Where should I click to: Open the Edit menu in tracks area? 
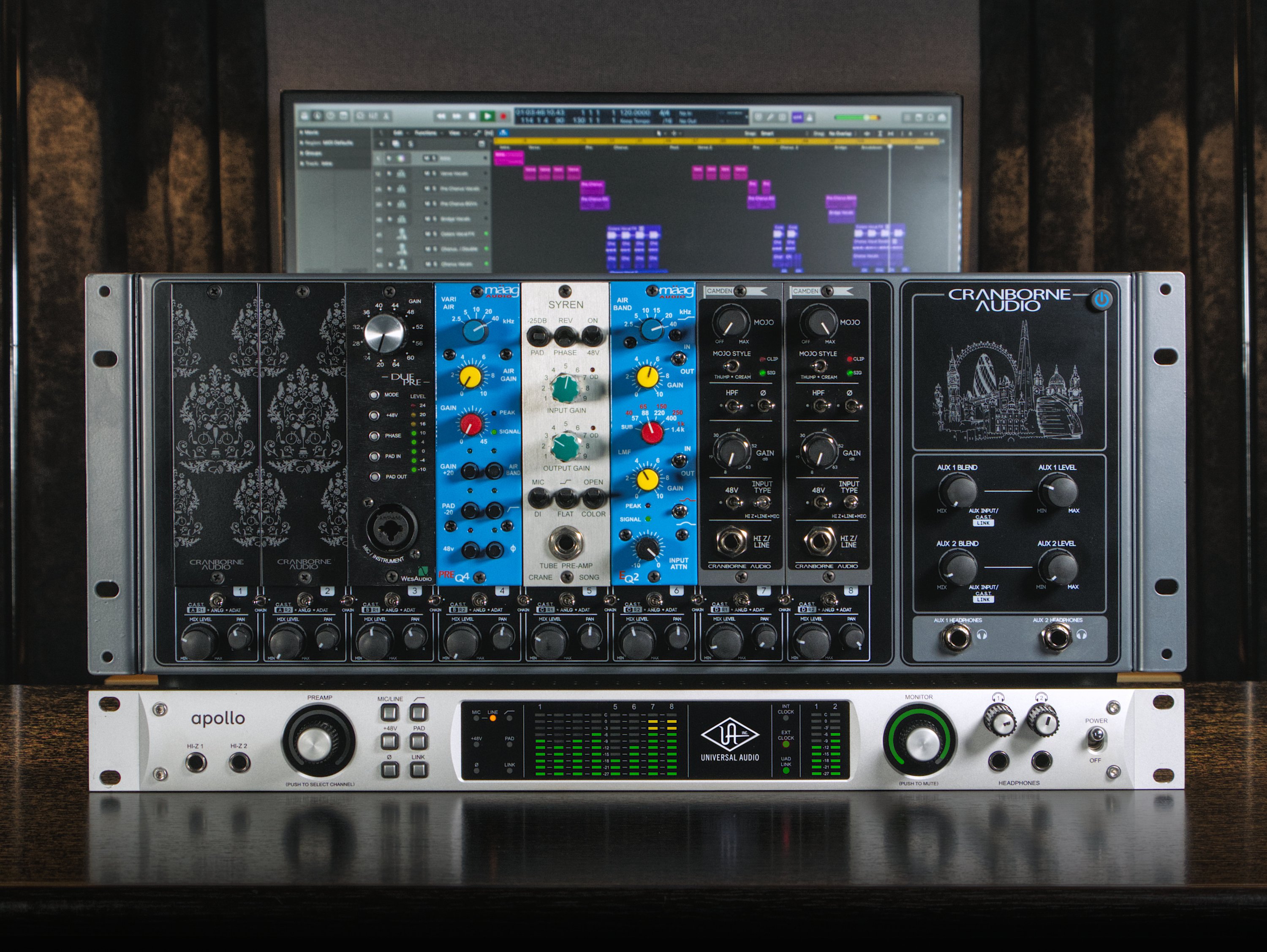click(397, 133)
